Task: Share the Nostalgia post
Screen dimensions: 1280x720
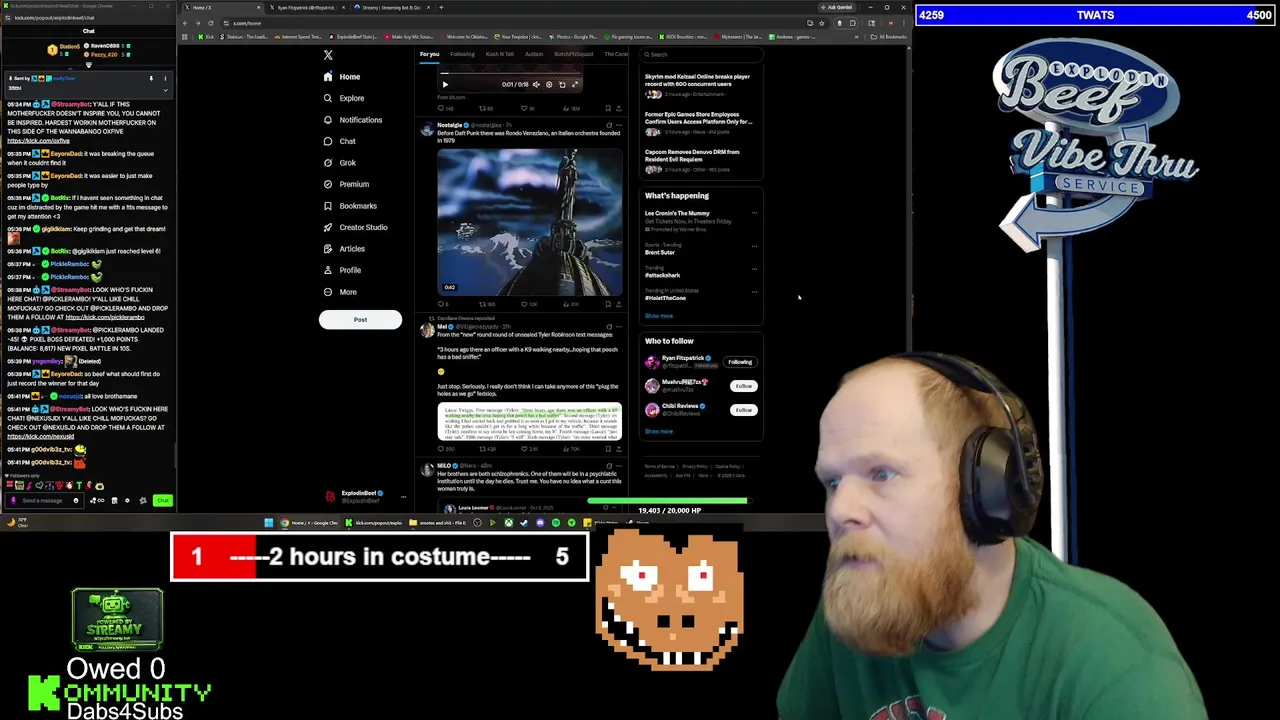Action: coord(618,304)
